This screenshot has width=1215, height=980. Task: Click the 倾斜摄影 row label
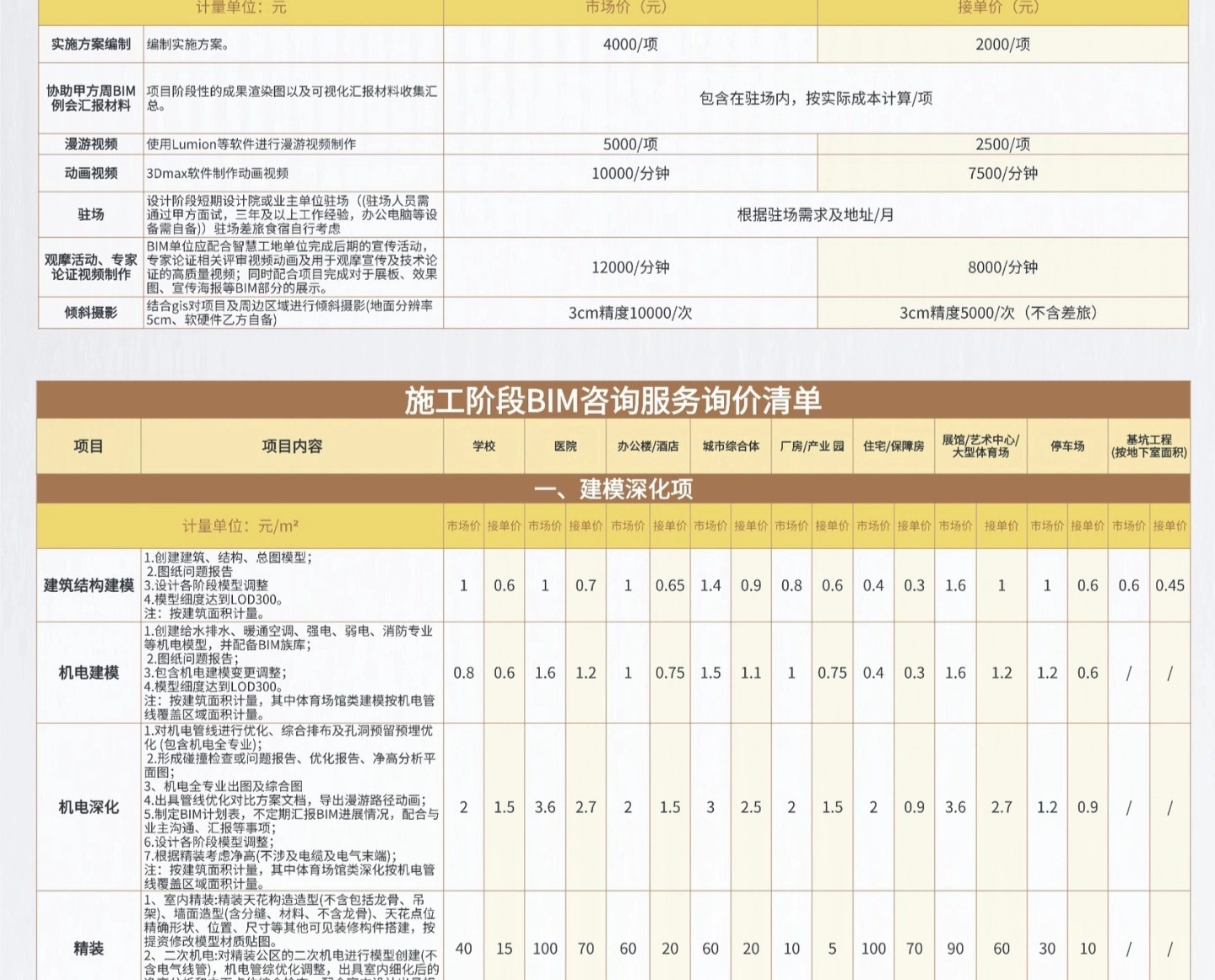coord(91,313)
